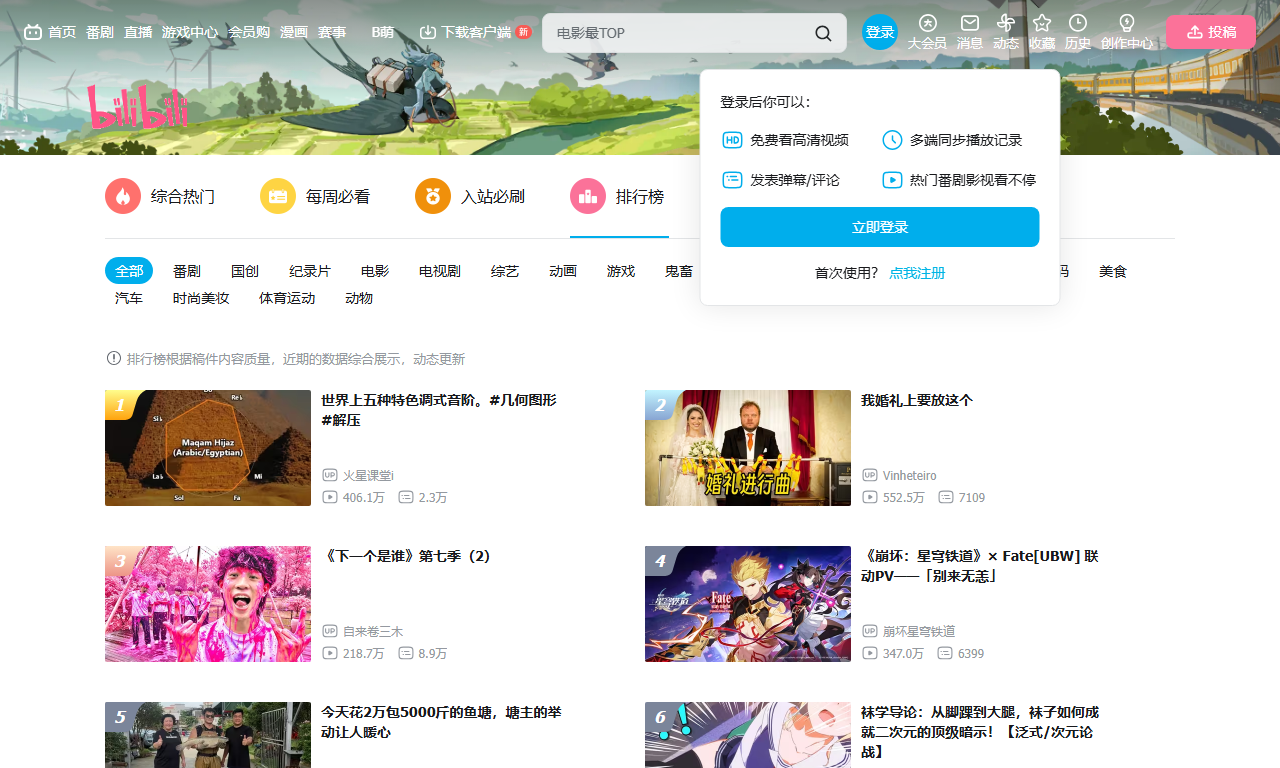
Task: Open rank 3 pink powder video thumbnail
Action: [x=208, y=604]
